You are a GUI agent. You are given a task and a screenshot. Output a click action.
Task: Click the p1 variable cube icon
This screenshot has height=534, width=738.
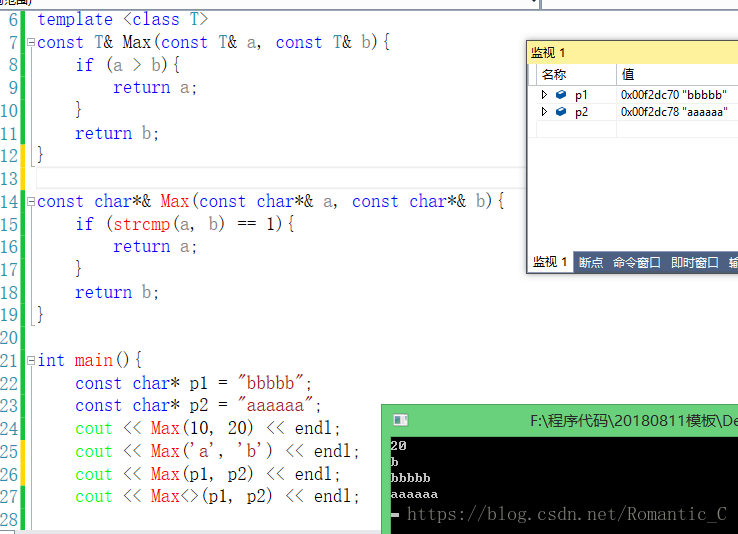(x=561, y=95)
